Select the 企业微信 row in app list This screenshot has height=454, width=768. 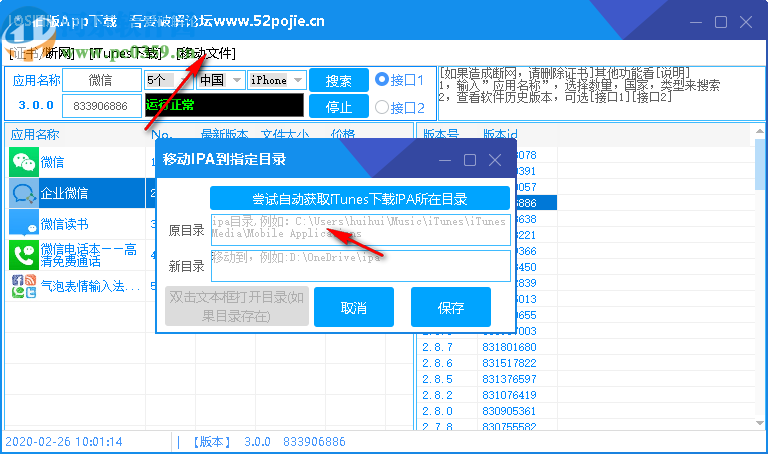click(x=81, y=193)
